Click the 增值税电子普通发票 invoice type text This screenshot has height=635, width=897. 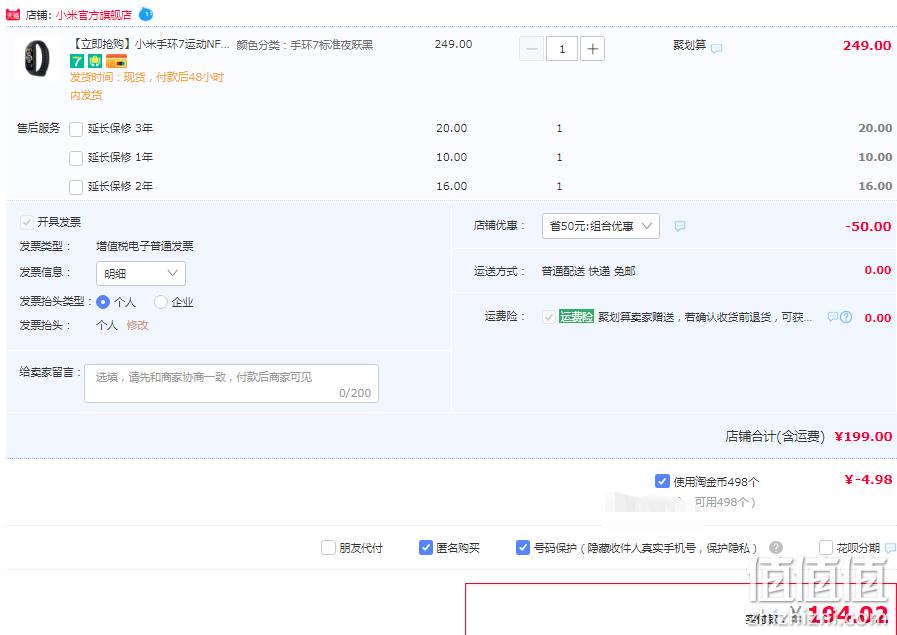145,247
